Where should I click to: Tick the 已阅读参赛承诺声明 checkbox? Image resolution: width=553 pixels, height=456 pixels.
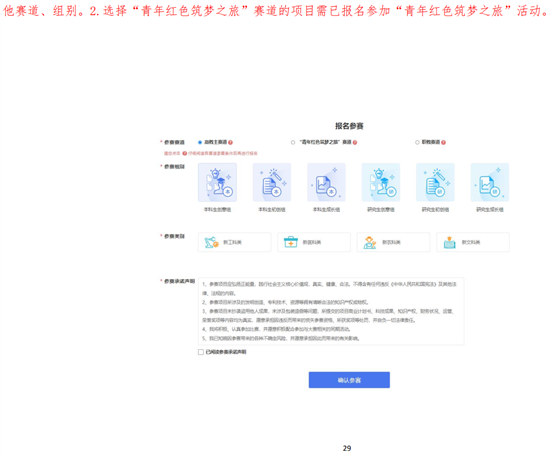201,352
